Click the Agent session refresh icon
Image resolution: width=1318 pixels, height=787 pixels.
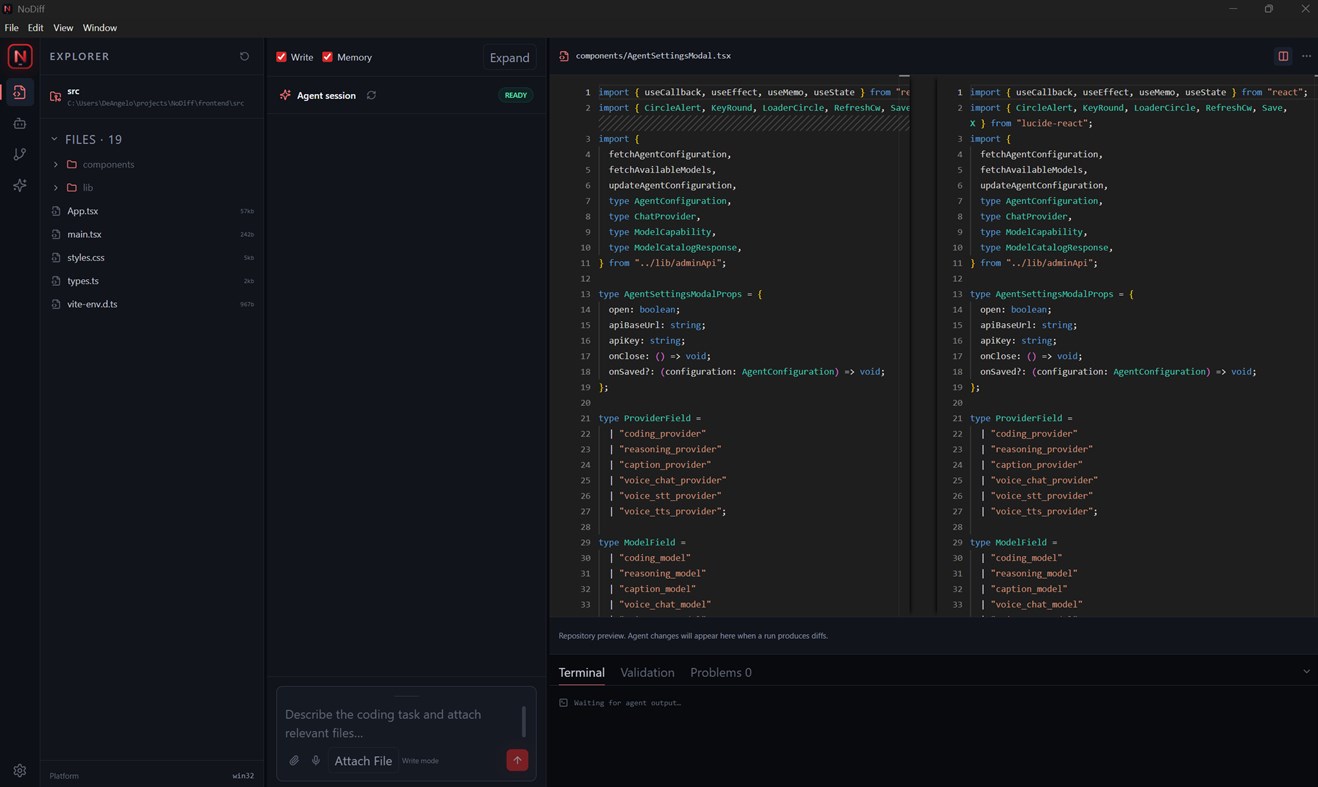pyautogui.click(x=371, y=95)
